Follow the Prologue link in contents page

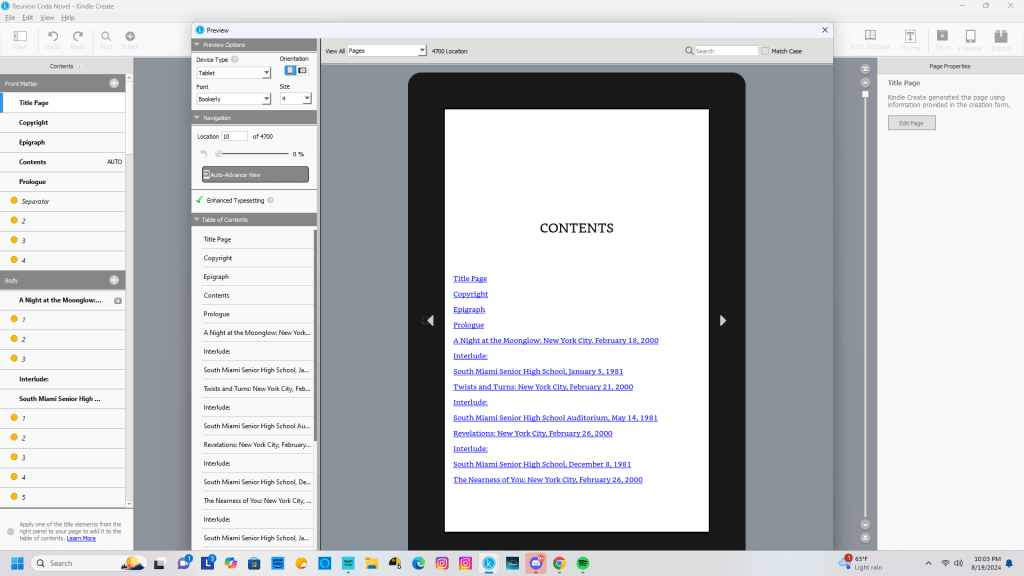click(468, 325)
